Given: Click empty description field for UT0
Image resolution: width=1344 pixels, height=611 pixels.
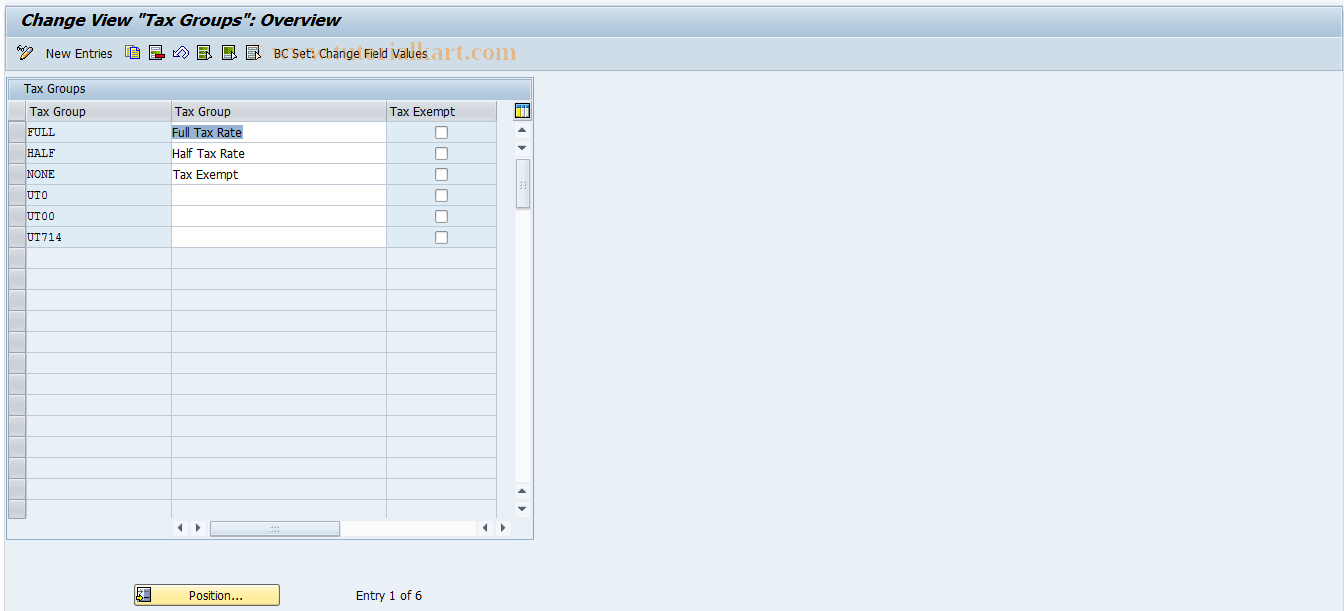Looking at the screenshot, I should [278, 195].
